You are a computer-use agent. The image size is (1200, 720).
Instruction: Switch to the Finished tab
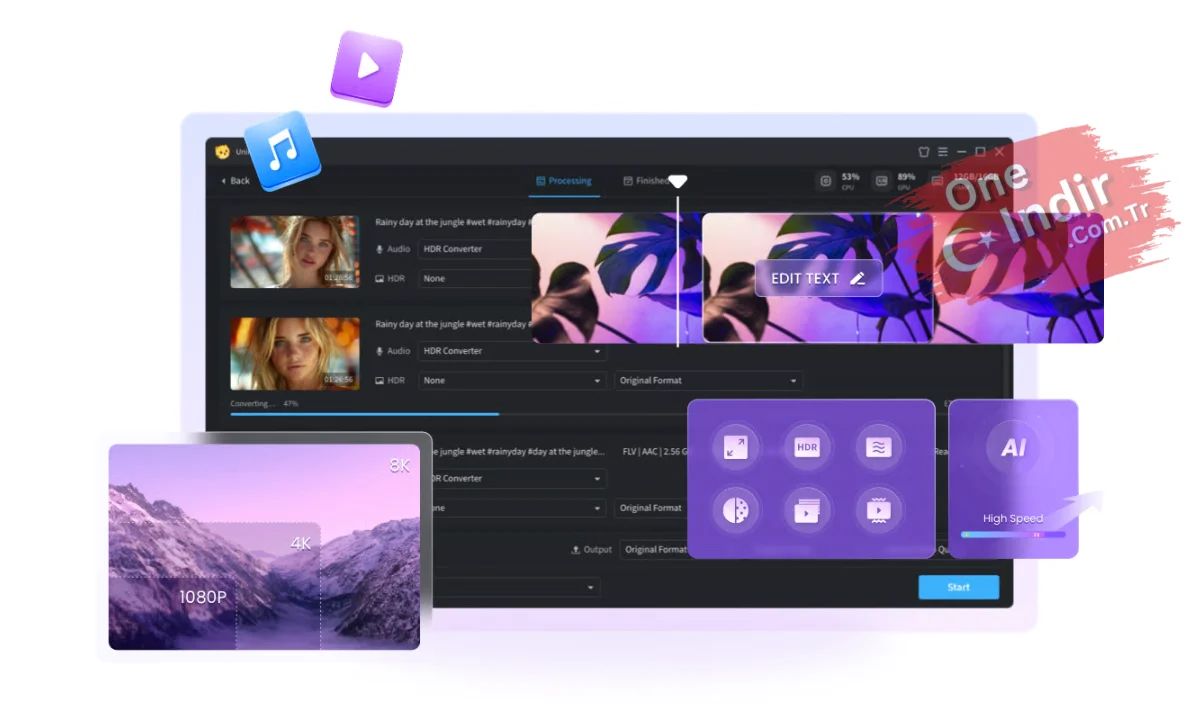coord(646,181)
